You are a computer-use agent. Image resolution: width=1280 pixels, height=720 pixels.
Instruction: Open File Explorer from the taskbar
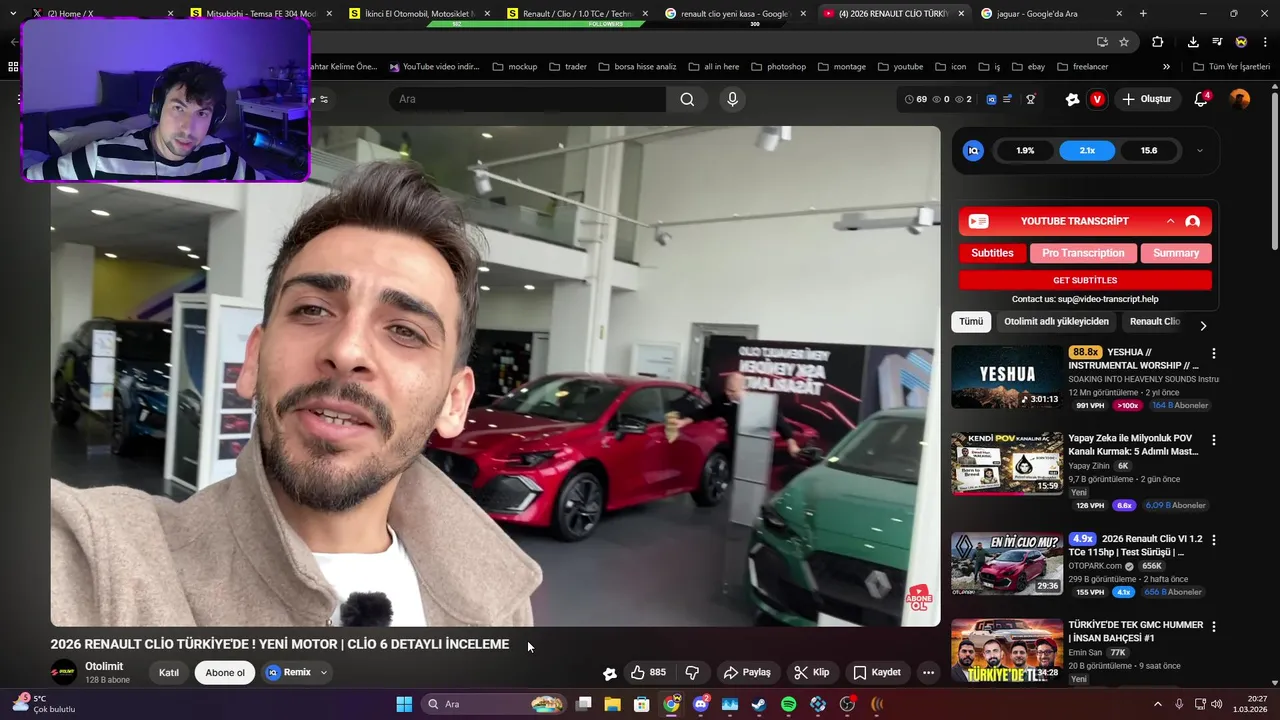(x=612, y=704)
